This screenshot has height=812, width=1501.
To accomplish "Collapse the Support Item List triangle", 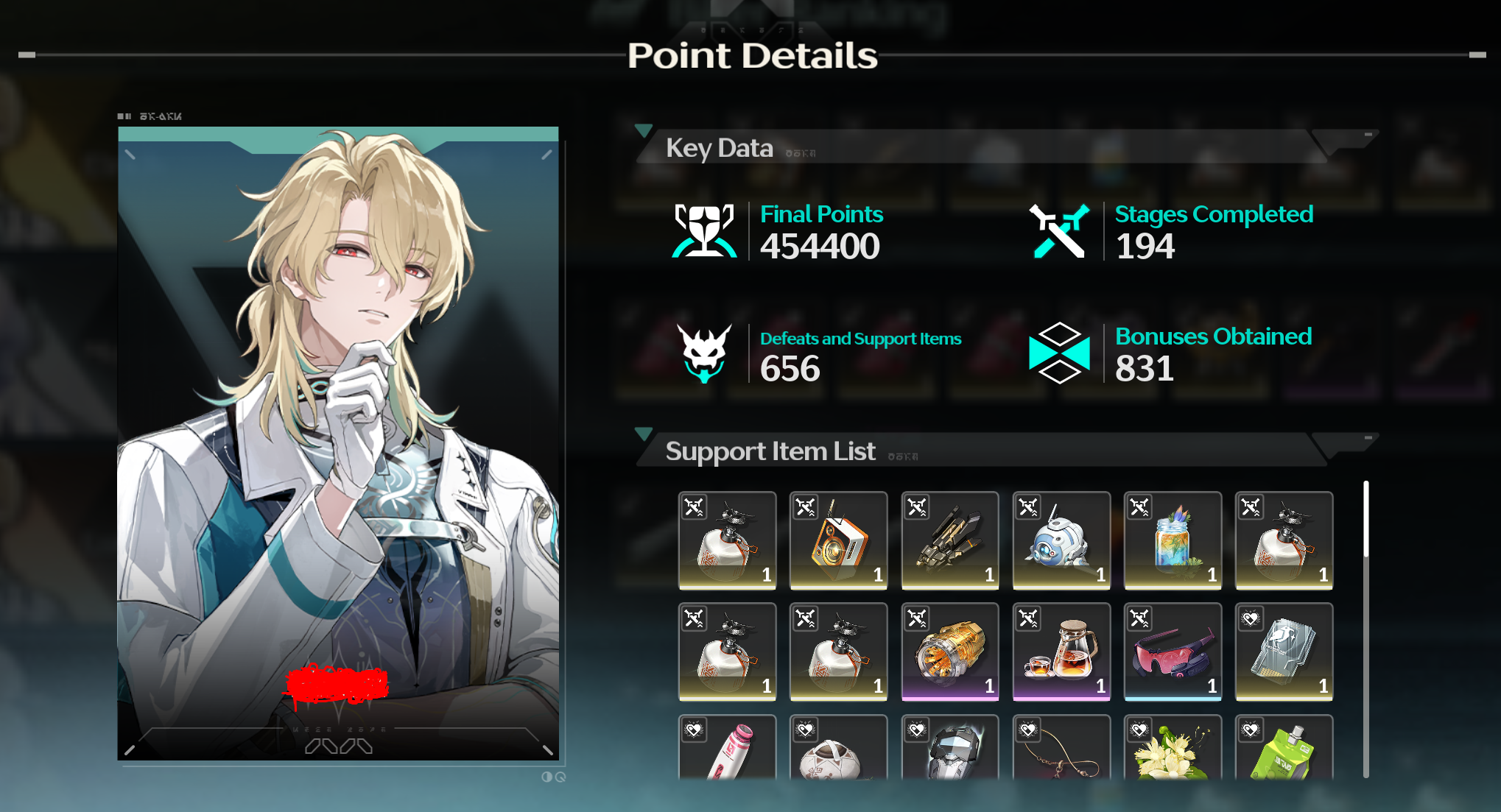I will [x=644, y=434].
